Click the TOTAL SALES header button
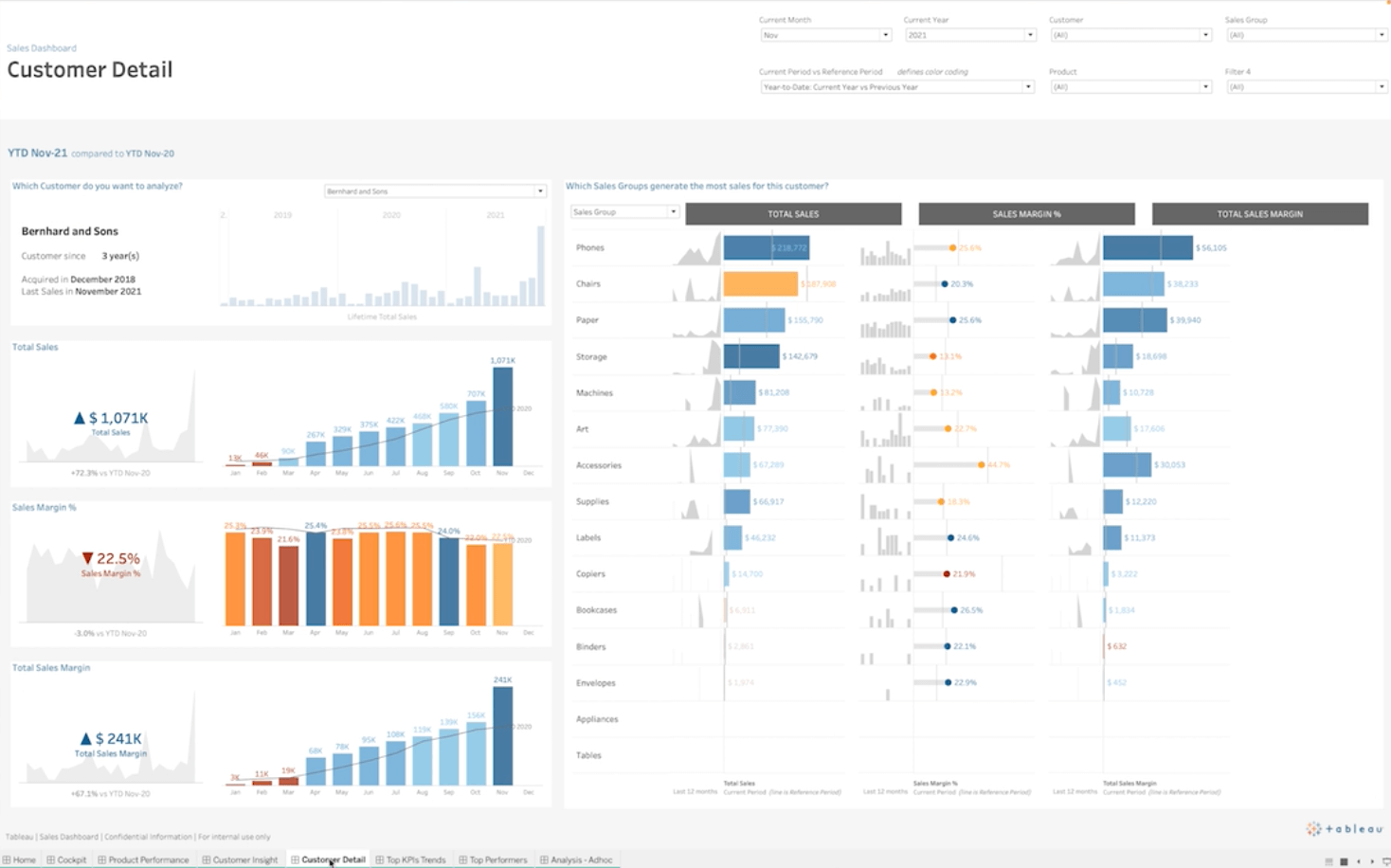The width and height of the screenshot is (1391, 868). pyautogui.click(x=792, y=213)
